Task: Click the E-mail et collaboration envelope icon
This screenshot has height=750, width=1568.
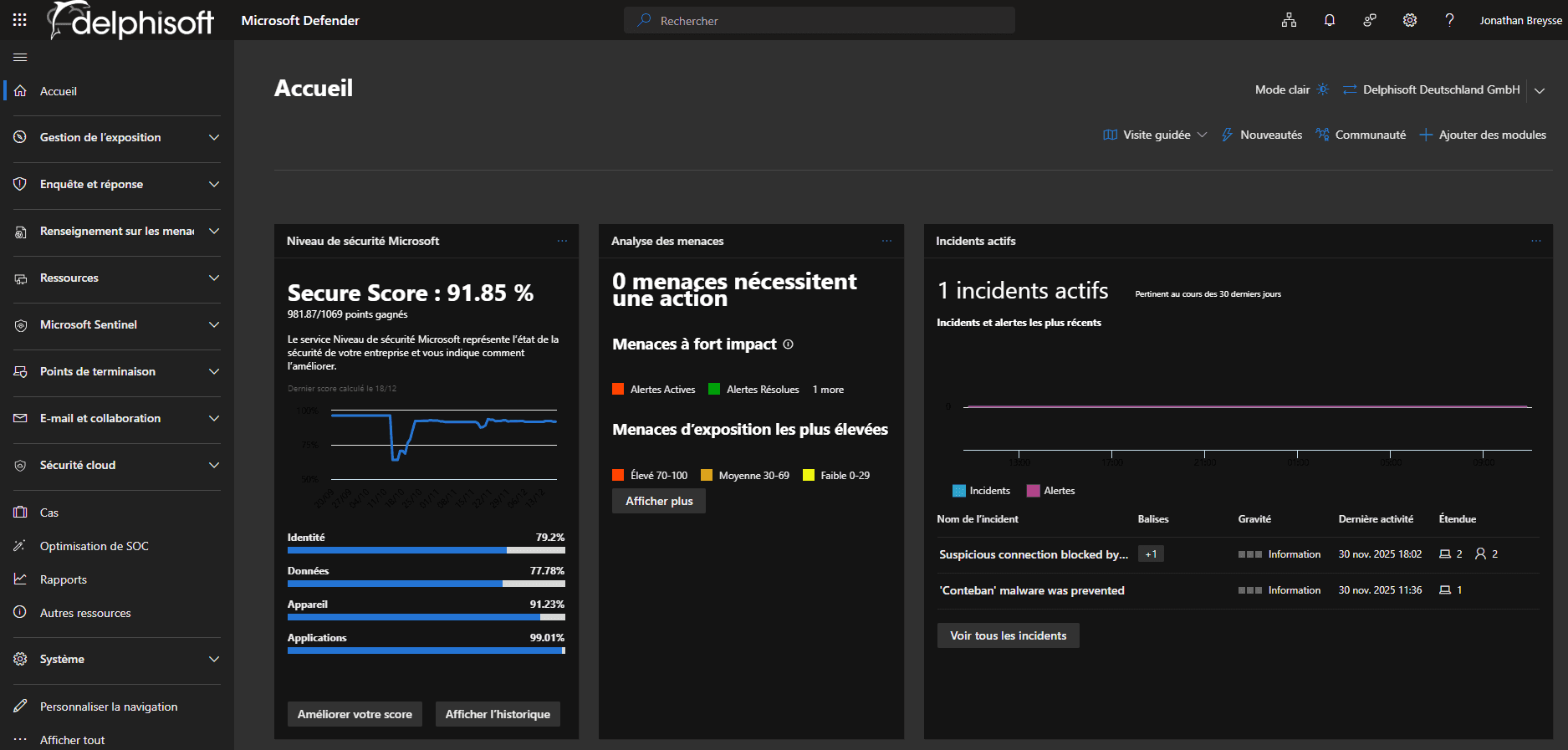Action: tap(20, 418)
